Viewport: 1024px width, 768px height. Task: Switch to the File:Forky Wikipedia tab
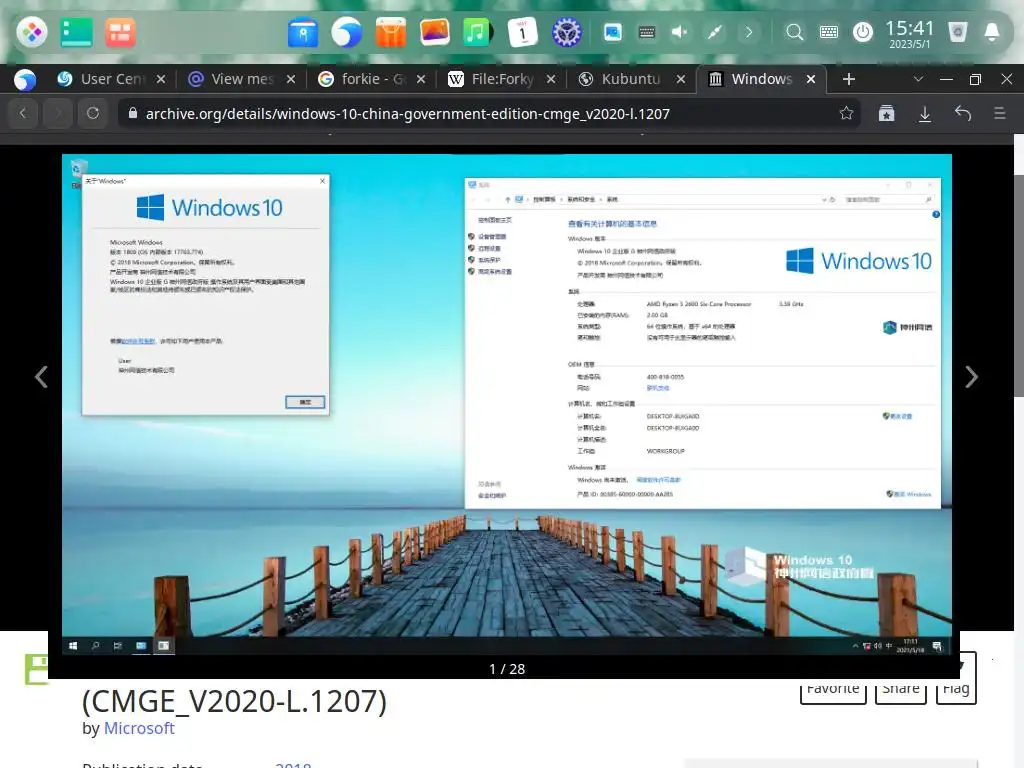pyautogui.click(x=502, y=79)
